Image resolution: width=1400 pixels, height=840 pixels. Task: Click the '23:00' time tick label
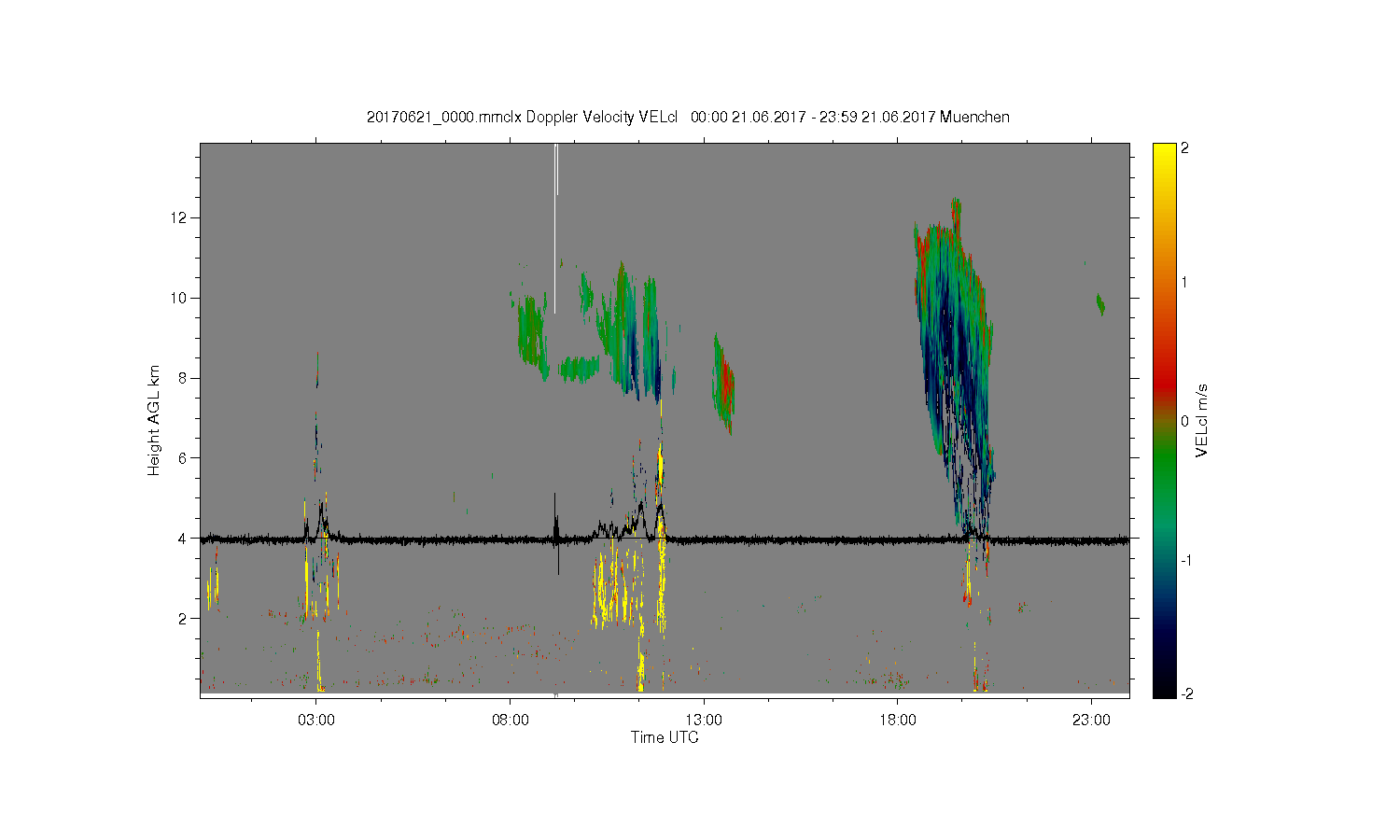tap(1091, 721)
